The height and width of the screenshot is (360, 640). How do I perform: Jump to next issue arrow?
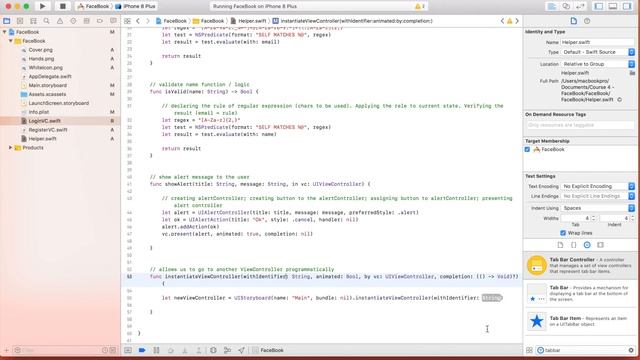[x=517, y=21]
